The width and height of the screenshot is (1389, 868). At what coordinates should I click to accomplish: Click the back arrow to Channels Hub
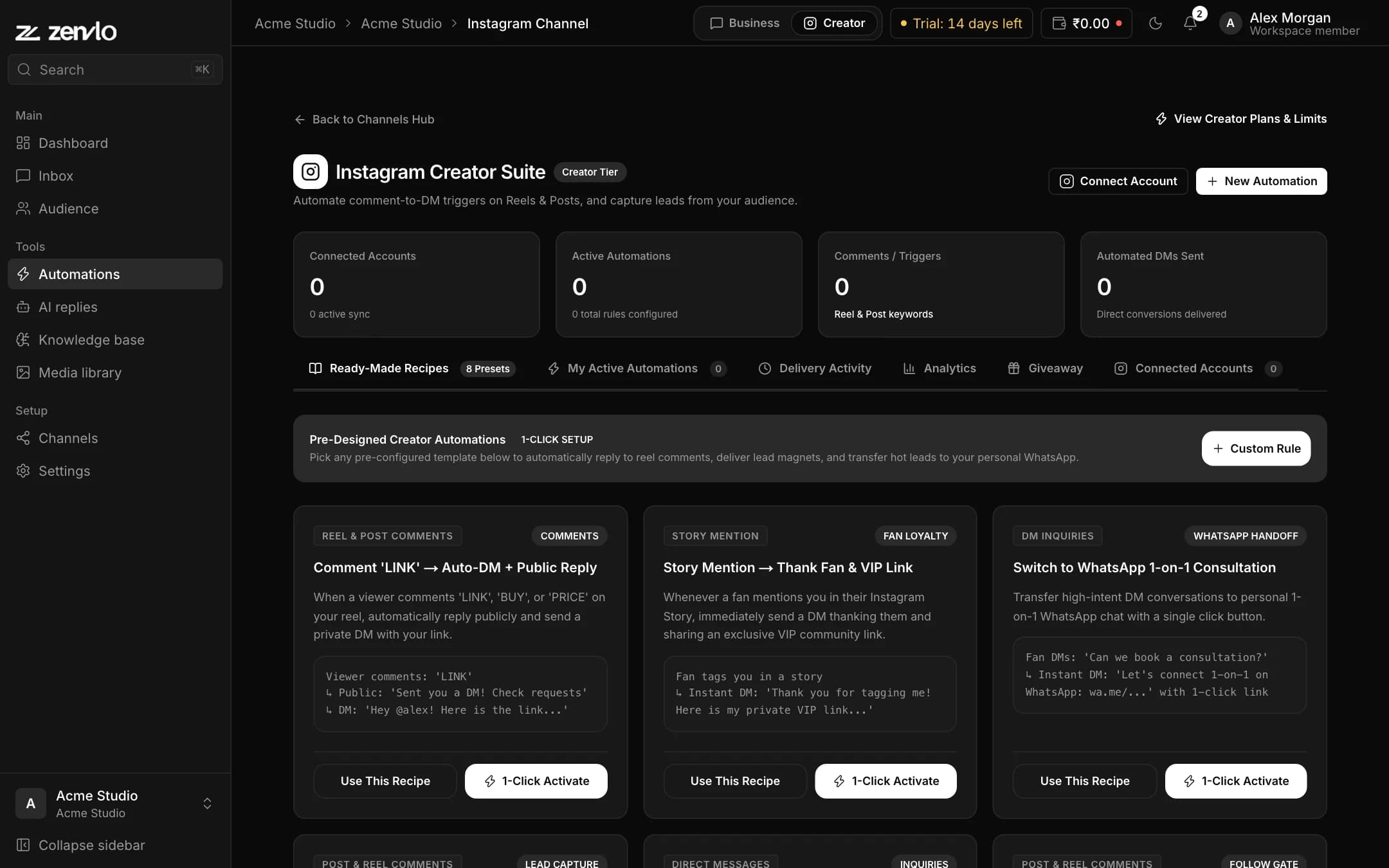[x=300, y=120]
